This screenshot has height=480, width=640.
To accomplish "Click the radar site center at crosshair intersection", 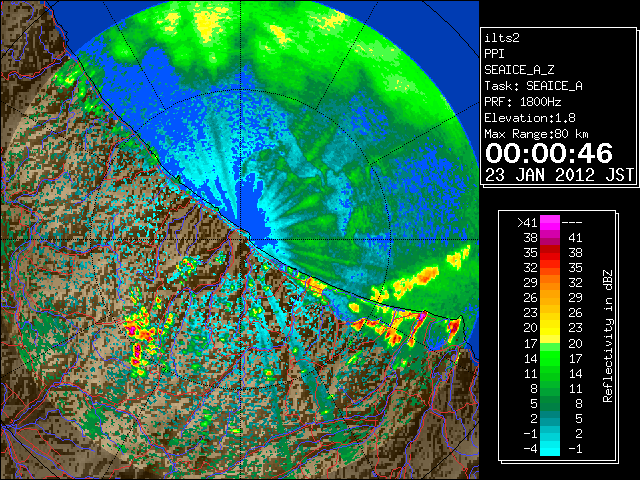I will (x=240, y=240).
